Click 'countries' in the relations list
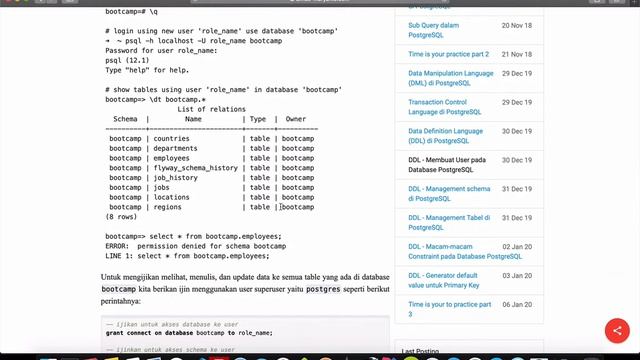Viewport: 640px width, 360px height. [x=171, y=138]
